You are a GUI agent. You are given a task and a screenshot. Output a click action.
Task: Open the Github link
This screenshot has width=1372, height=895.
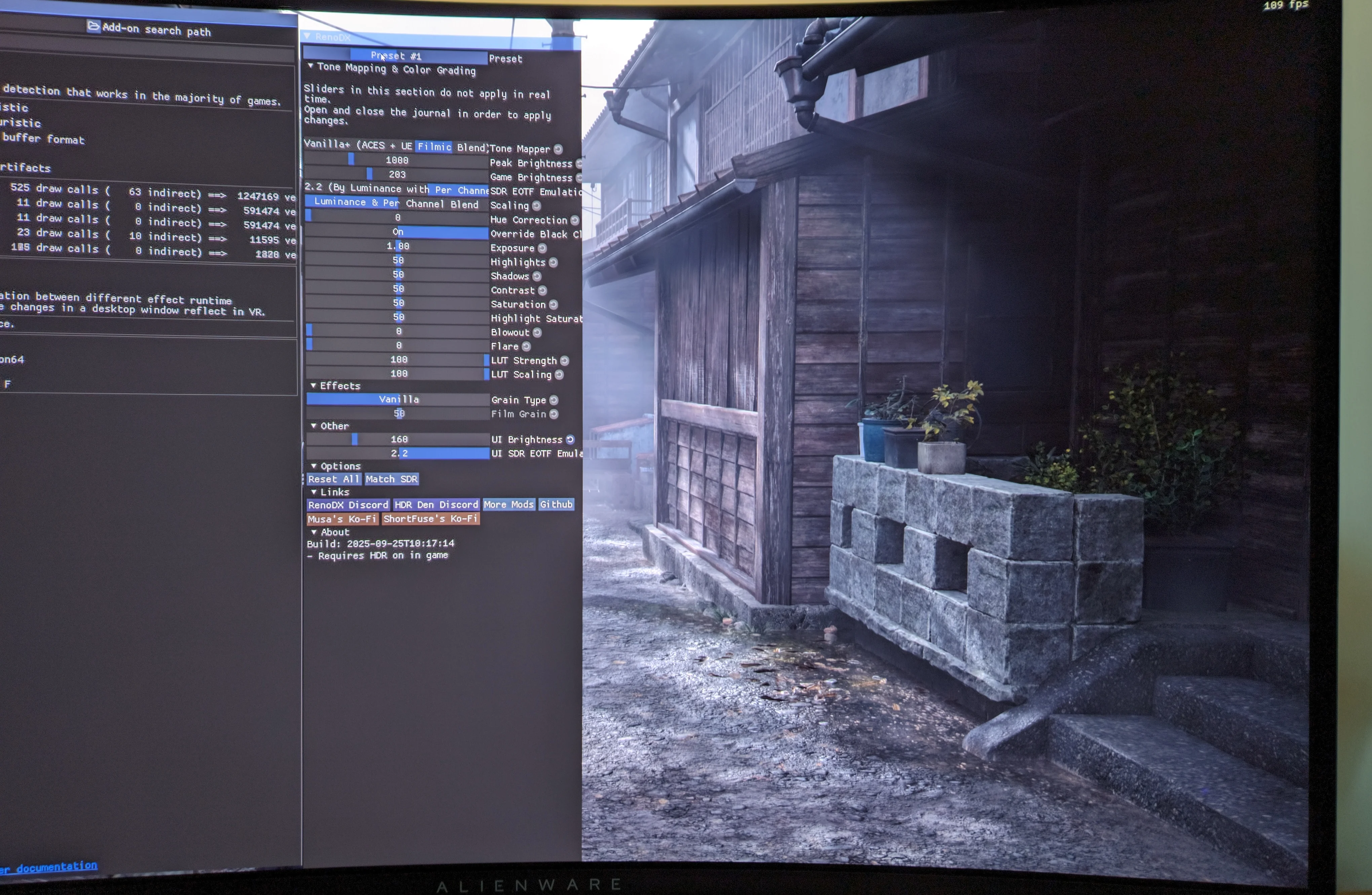(556, 505)
